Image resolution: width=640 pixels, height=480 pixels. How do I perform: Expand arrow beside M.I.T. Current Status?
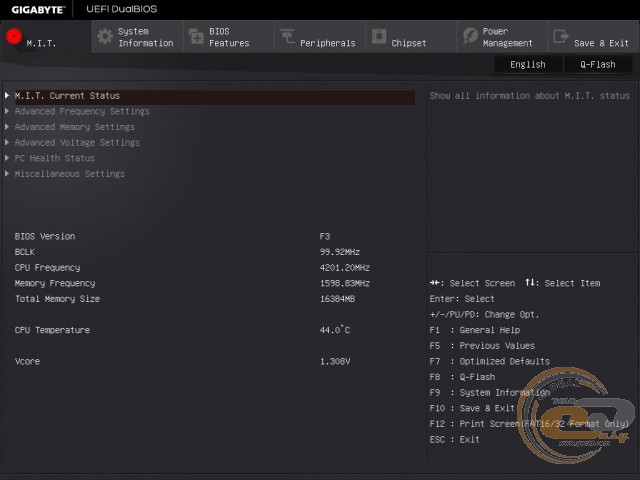[7, 96]
